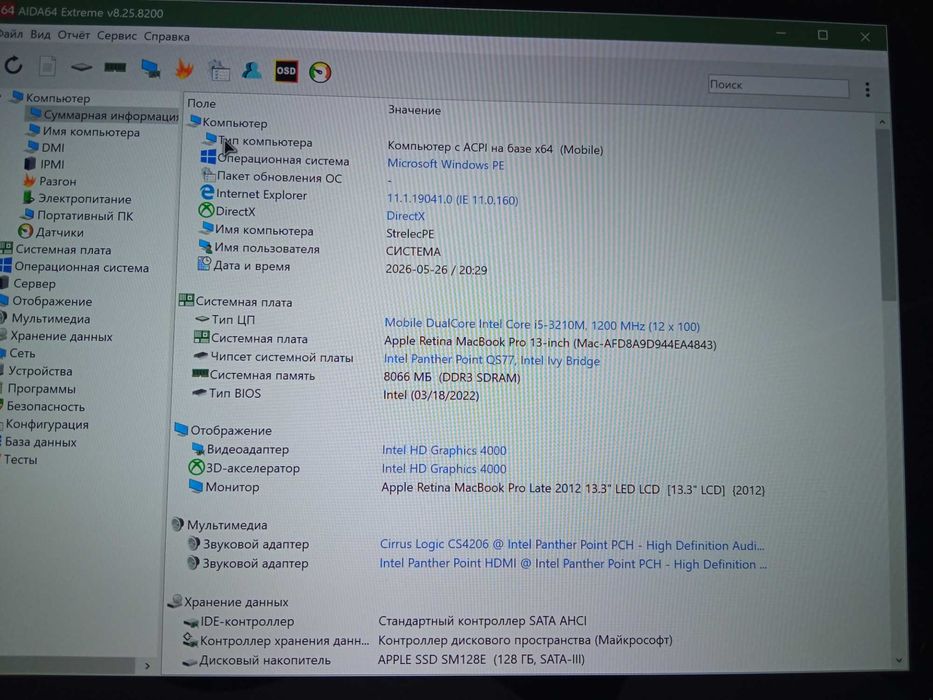Screen dimensions: 933x700
Task: Click the Тип компьютера row
Action: [403, 145]
